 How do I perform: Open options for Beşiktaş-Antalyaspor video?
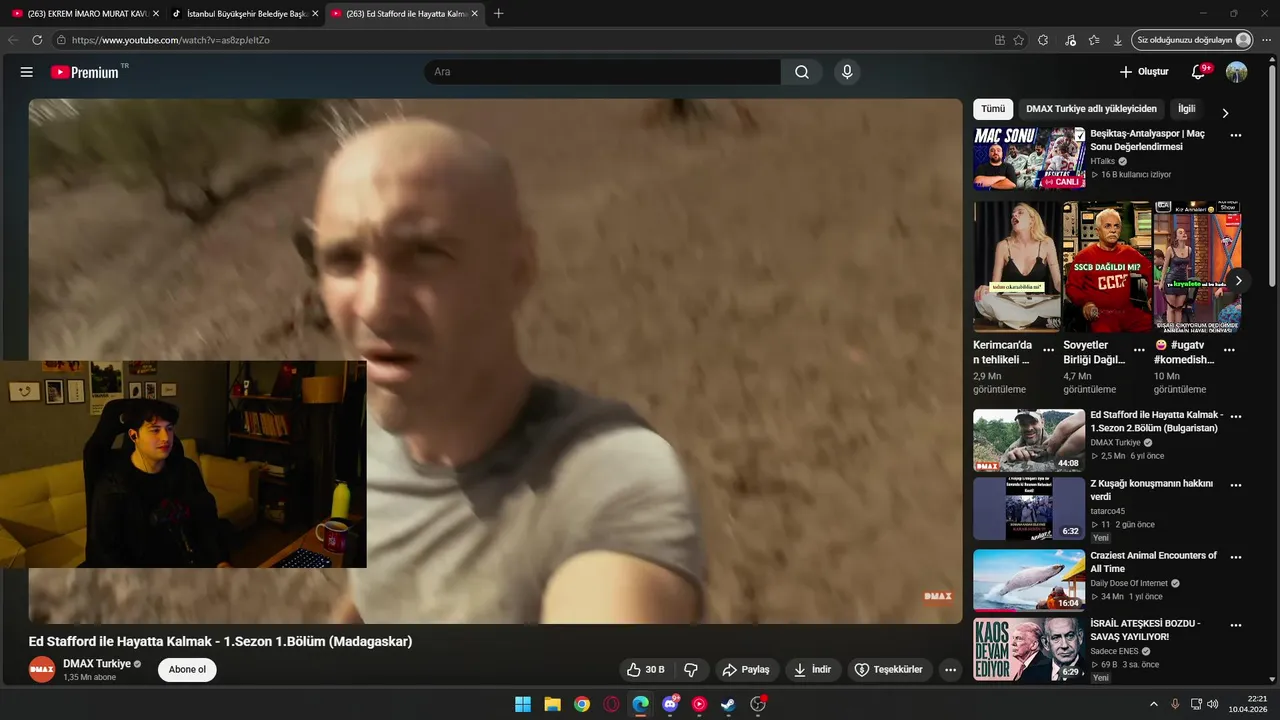(x=1236, y=135)
